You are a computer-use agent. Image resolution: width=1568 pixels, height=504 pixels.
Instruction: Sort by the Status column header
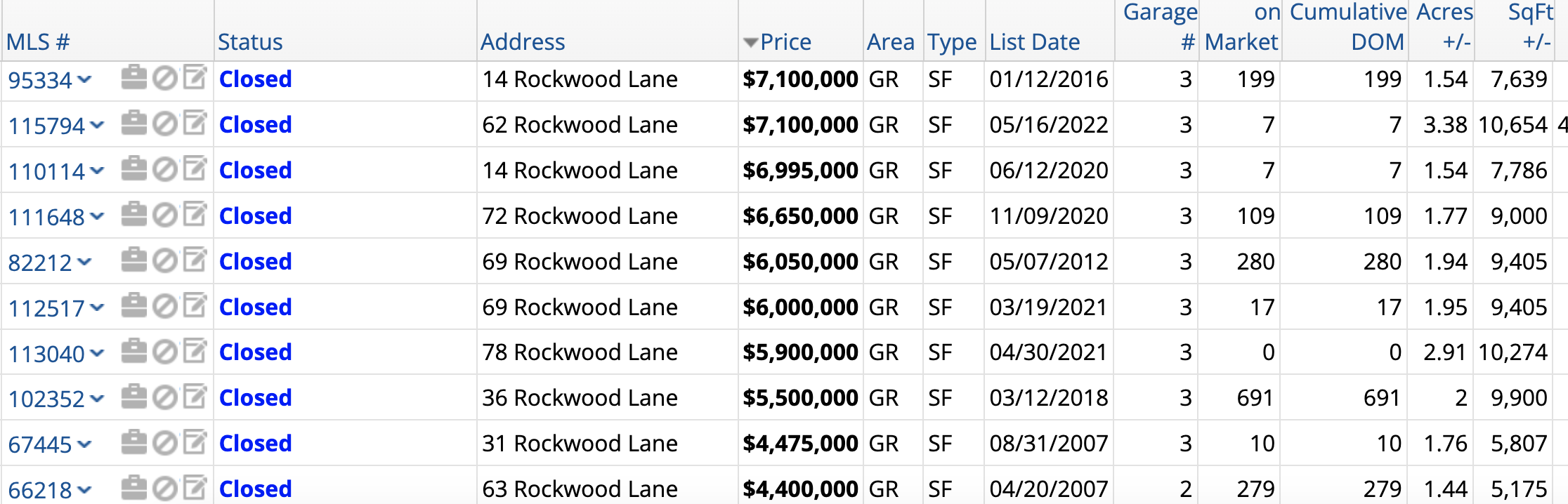pyautogui.click(x=250, y=42)
